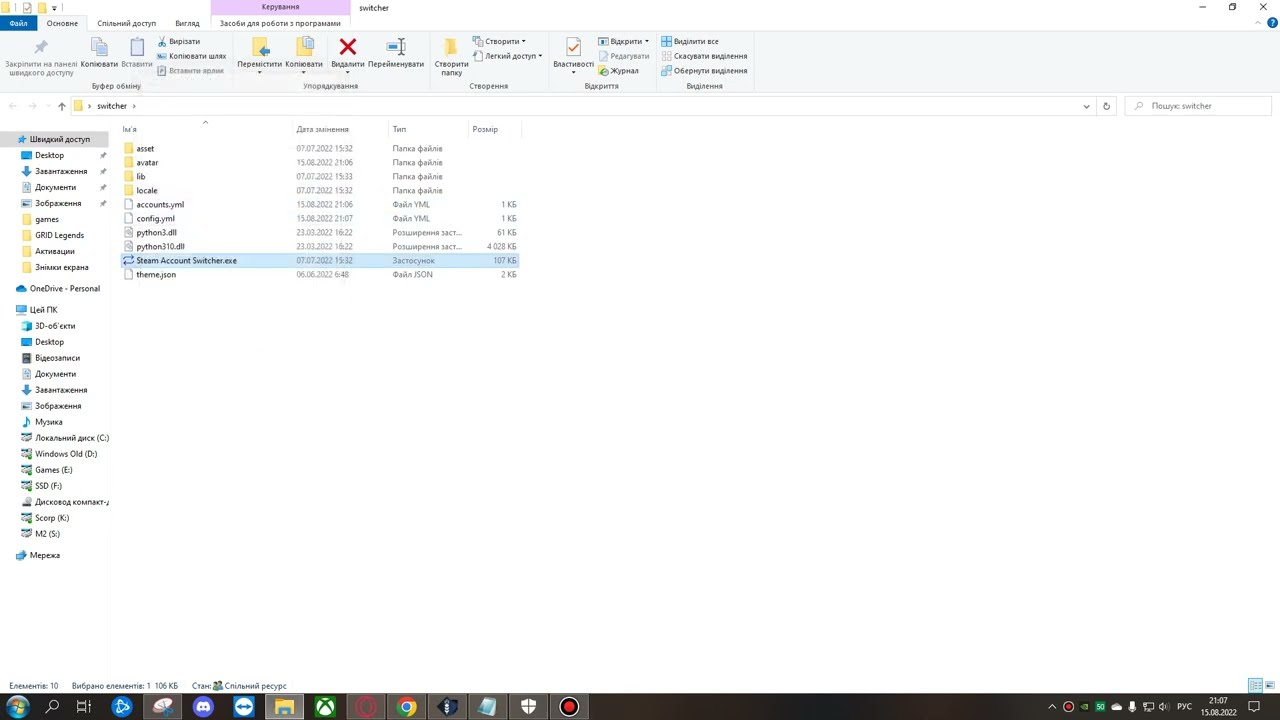1280x720 pixels.
Task: Select the 'theme.json' file
Action: [x=156, y=275]
